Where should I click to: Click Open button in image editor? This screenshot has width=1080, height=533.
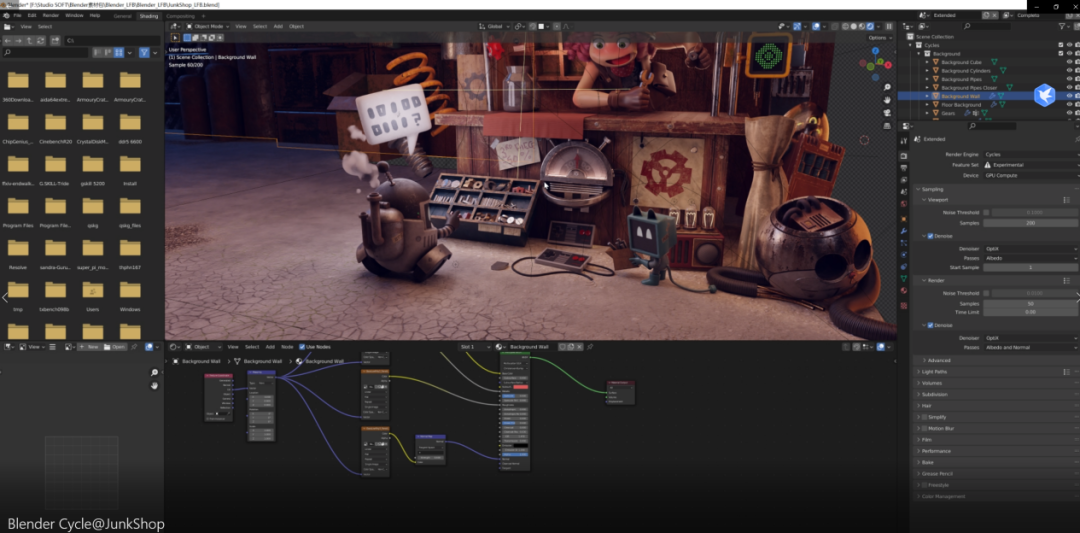[x=115, y=346]
